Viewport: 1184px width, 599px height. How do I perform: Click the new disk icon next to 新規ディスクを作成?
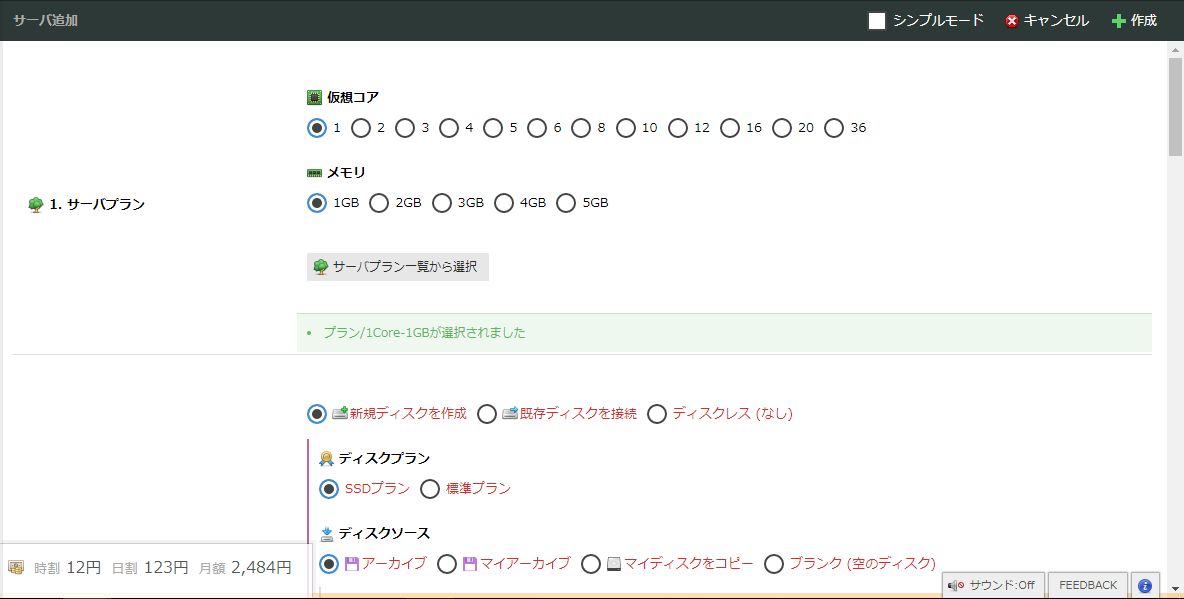340,413
